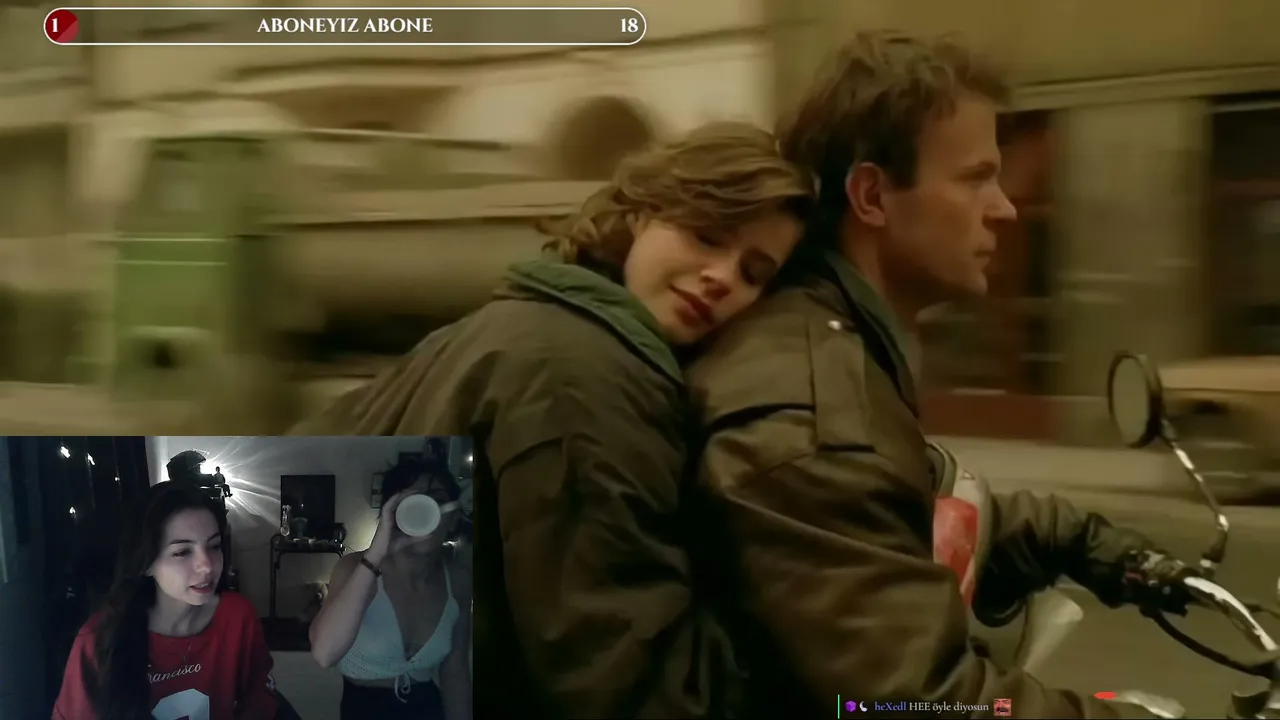This screenshot has height=720, width=1280.
Task: Click the goal target number 18
Action: click(x=628, y=26)
